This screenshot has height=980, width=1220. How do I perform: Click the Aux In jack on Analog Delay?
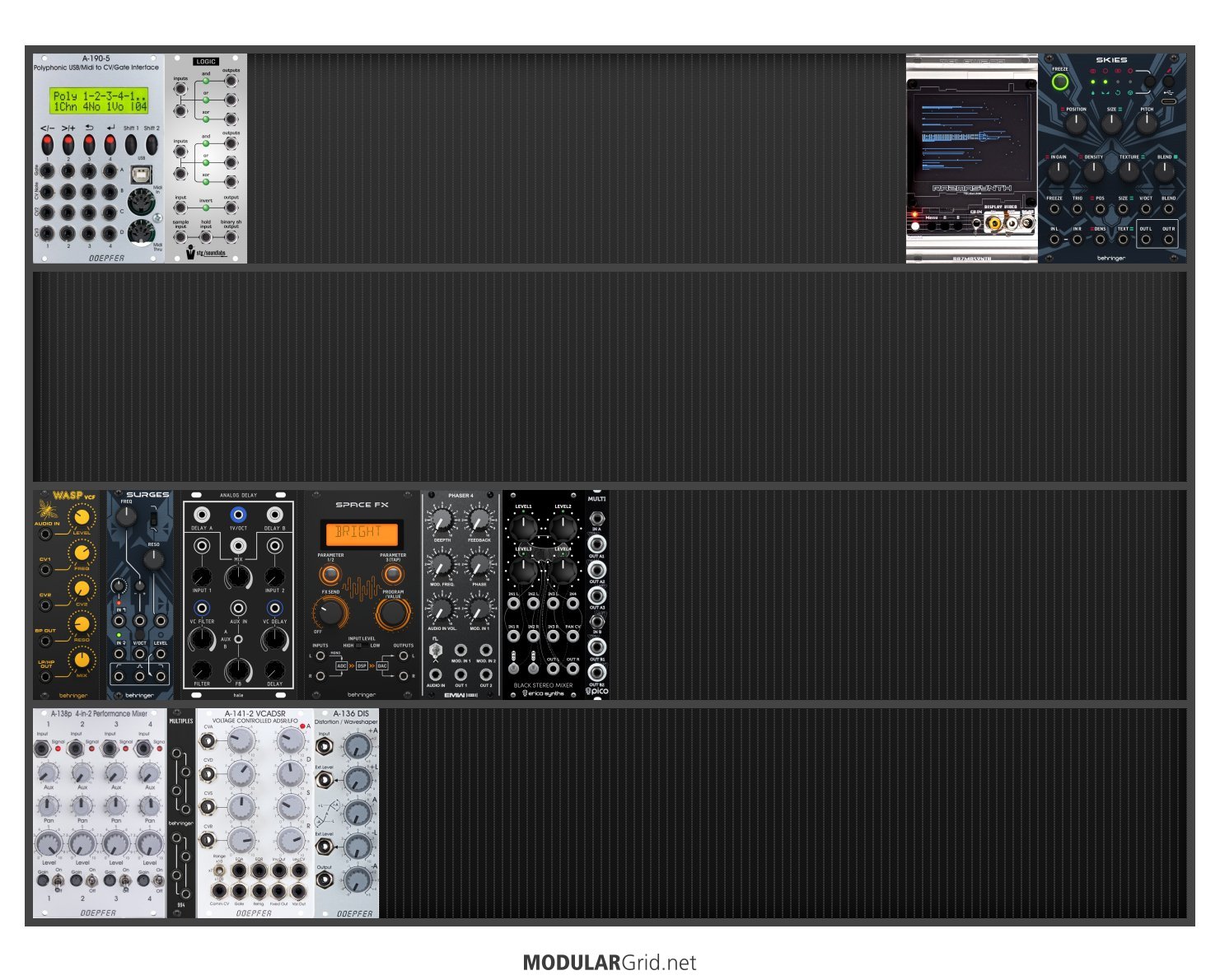point(238,609)
